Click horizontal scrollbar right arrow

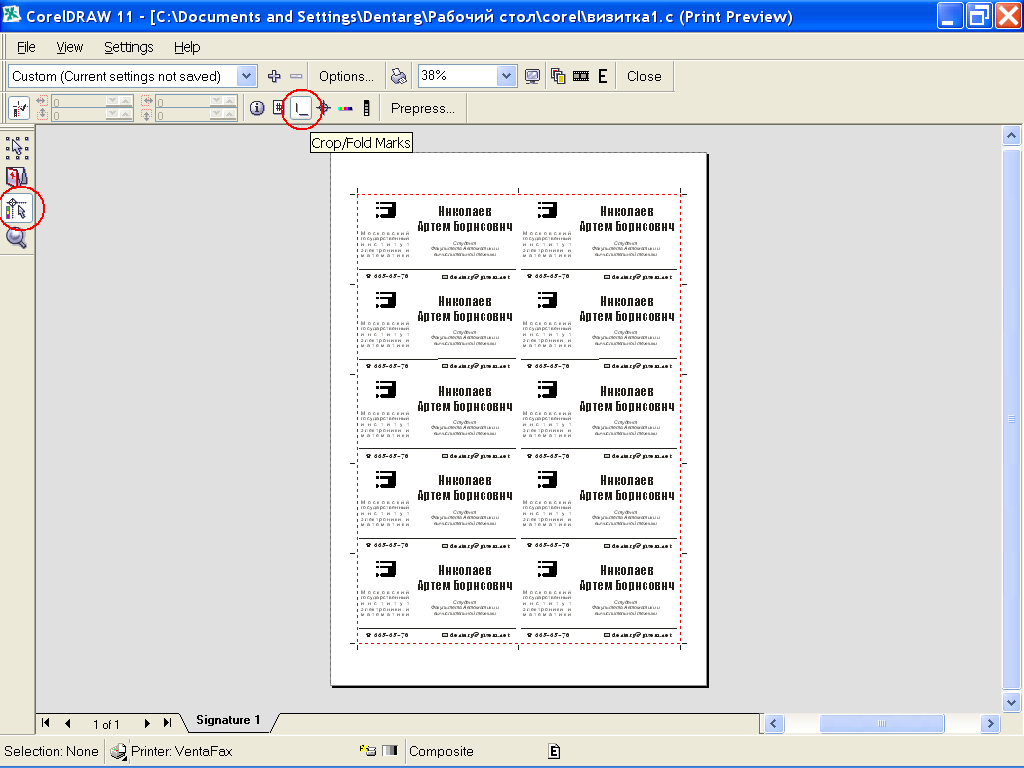click(991, 723)
